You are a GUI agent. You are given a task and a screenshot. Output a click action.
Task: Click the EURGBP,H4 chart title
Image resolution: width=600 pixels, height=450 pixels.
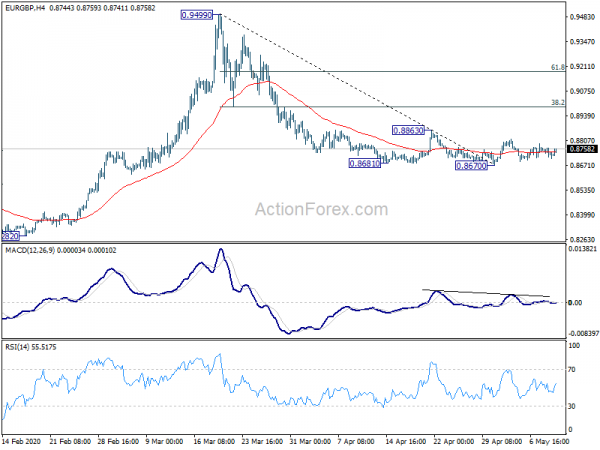pyautogui.click(x=25, y=8)
